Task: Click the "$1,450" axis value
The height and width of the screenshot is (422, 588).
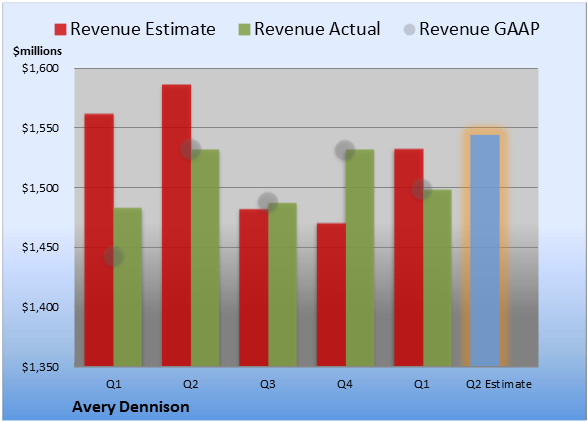Action: pos(40,248)
